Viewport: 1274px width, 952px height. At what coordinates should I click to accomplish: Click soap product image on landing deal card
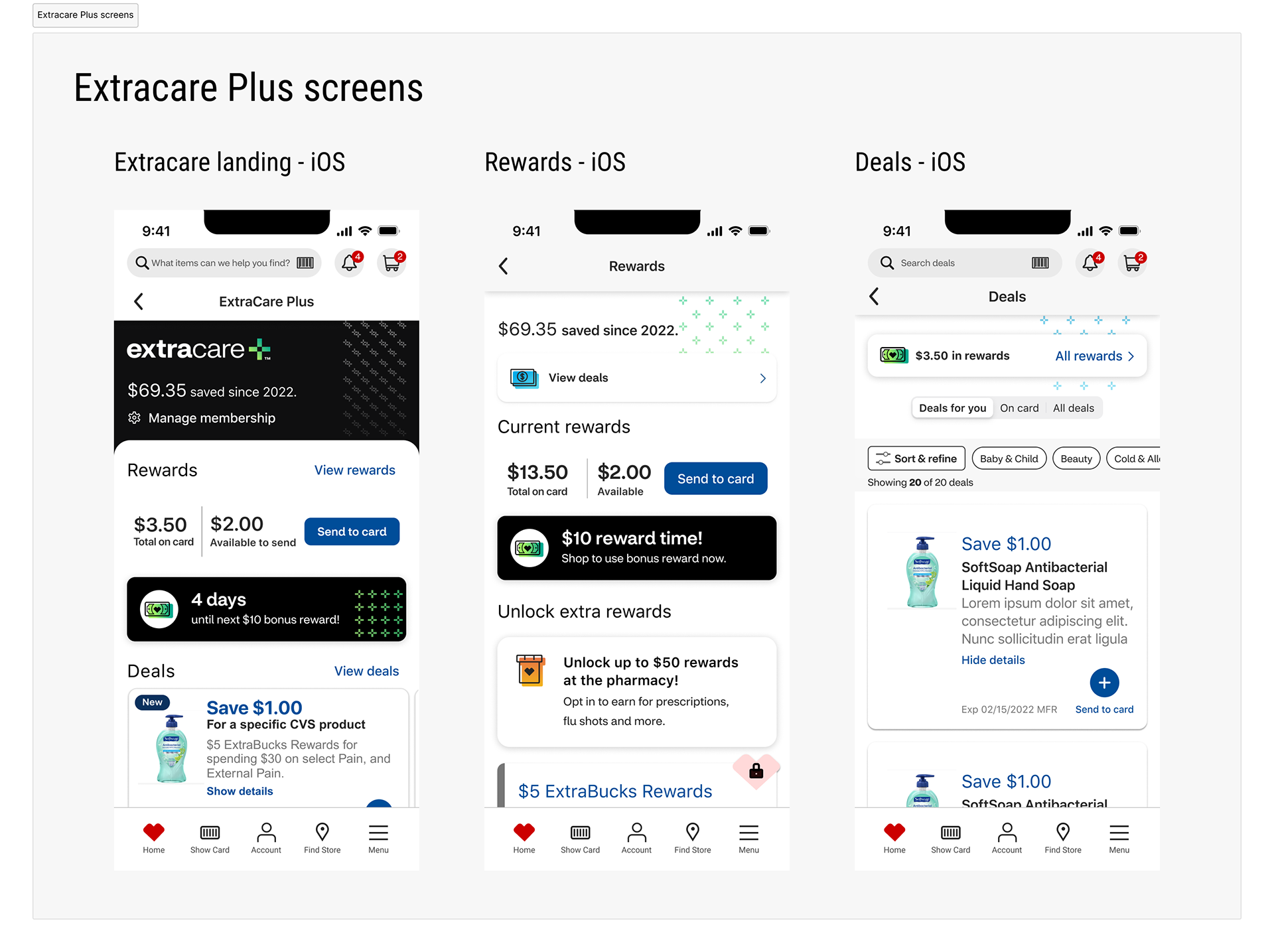[x=171, y=748]
